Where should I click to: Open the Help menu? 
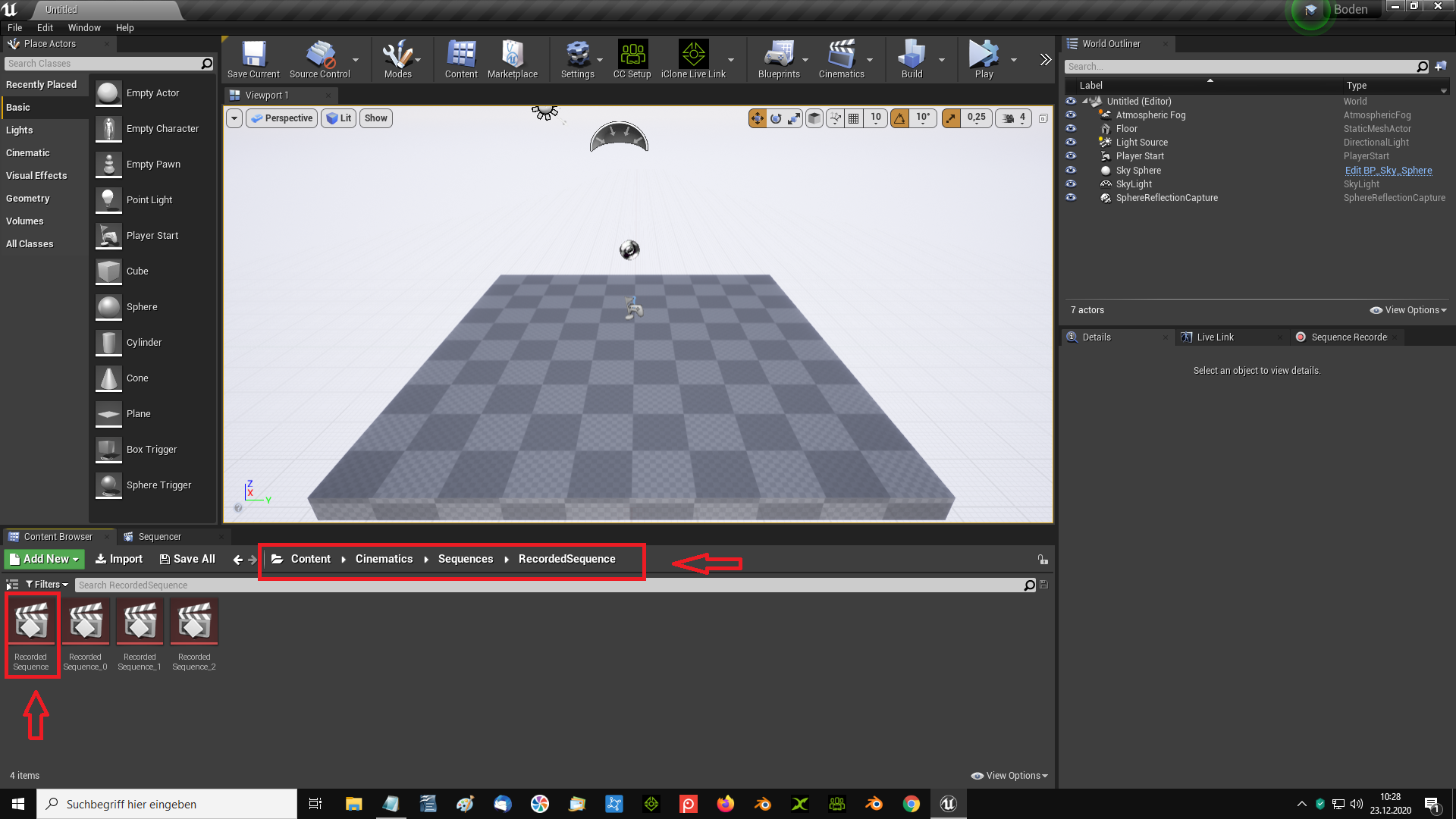(x=125, y=28)
